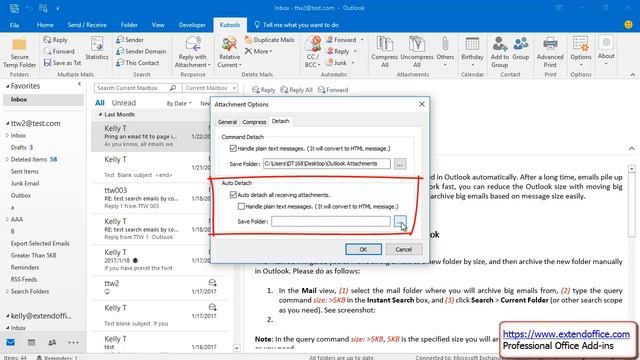Image resolution: width=640 pixels, height=360 pixels.
Task: Click Reply All in reading pane
Action: point(297,90)
